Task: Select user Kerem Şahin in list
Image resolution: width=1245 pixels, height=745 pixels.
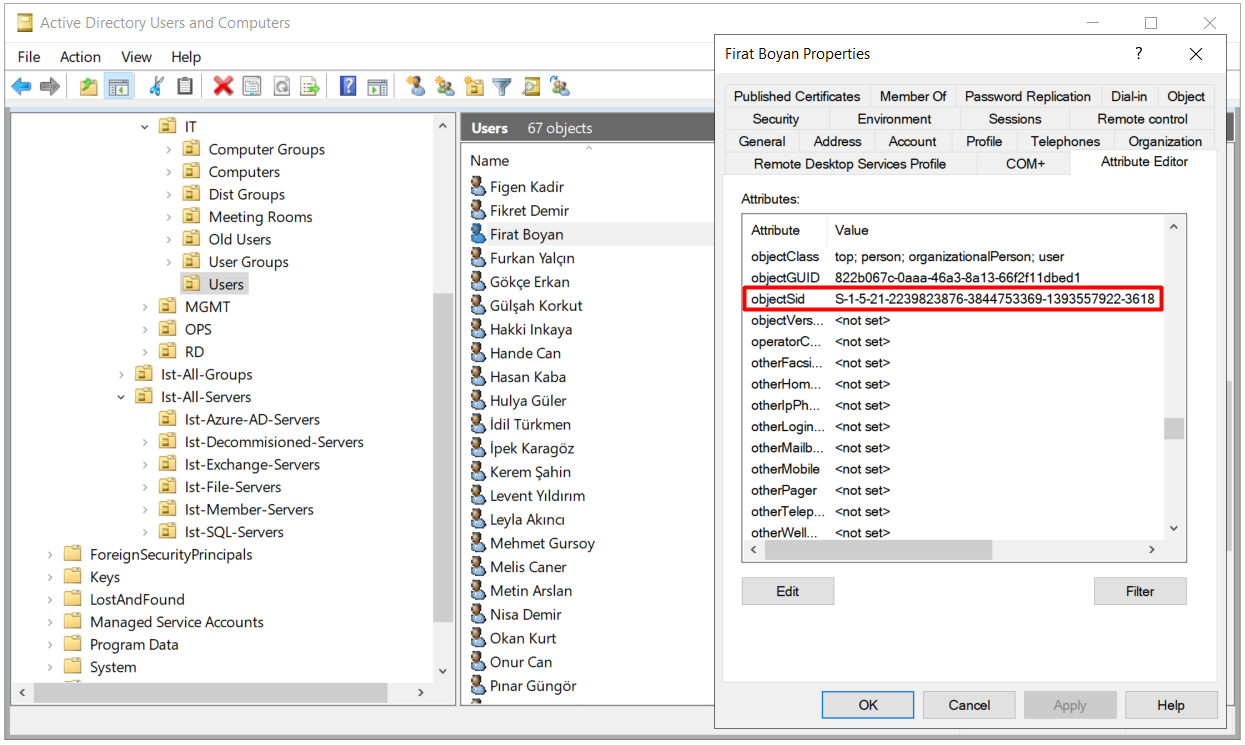Action: (x=531, y=472)
